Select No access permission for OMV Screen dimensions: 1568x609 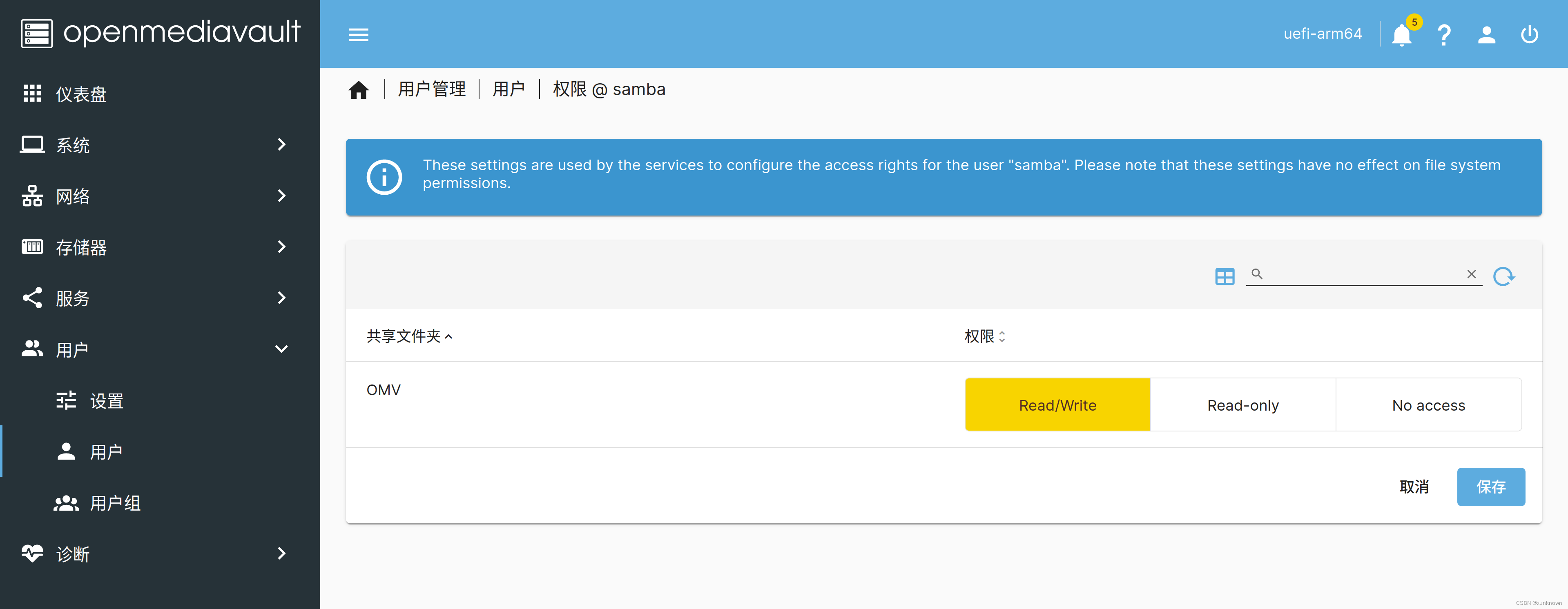pos(1428,405)
